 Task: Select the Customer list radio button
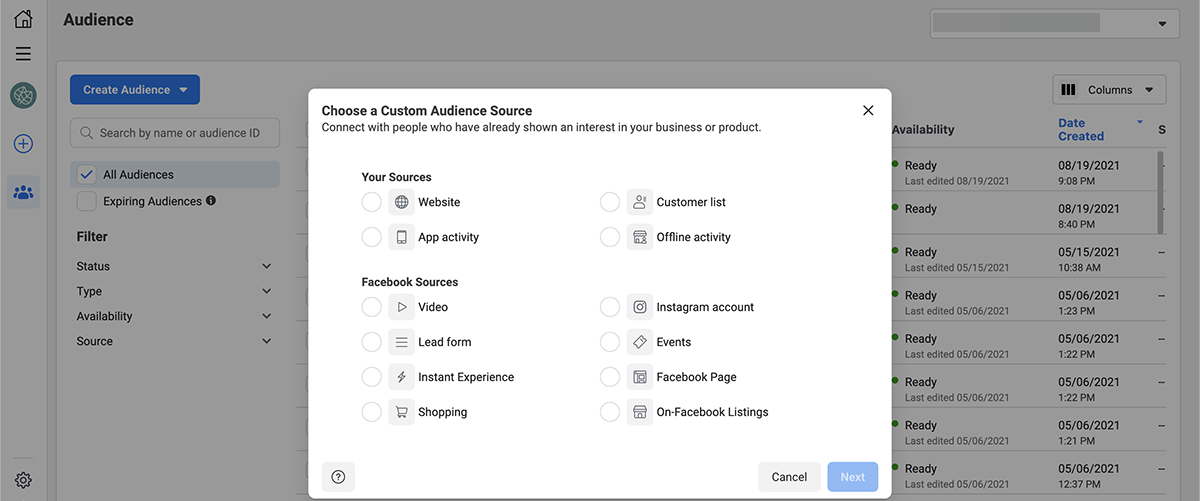point(610,202)
